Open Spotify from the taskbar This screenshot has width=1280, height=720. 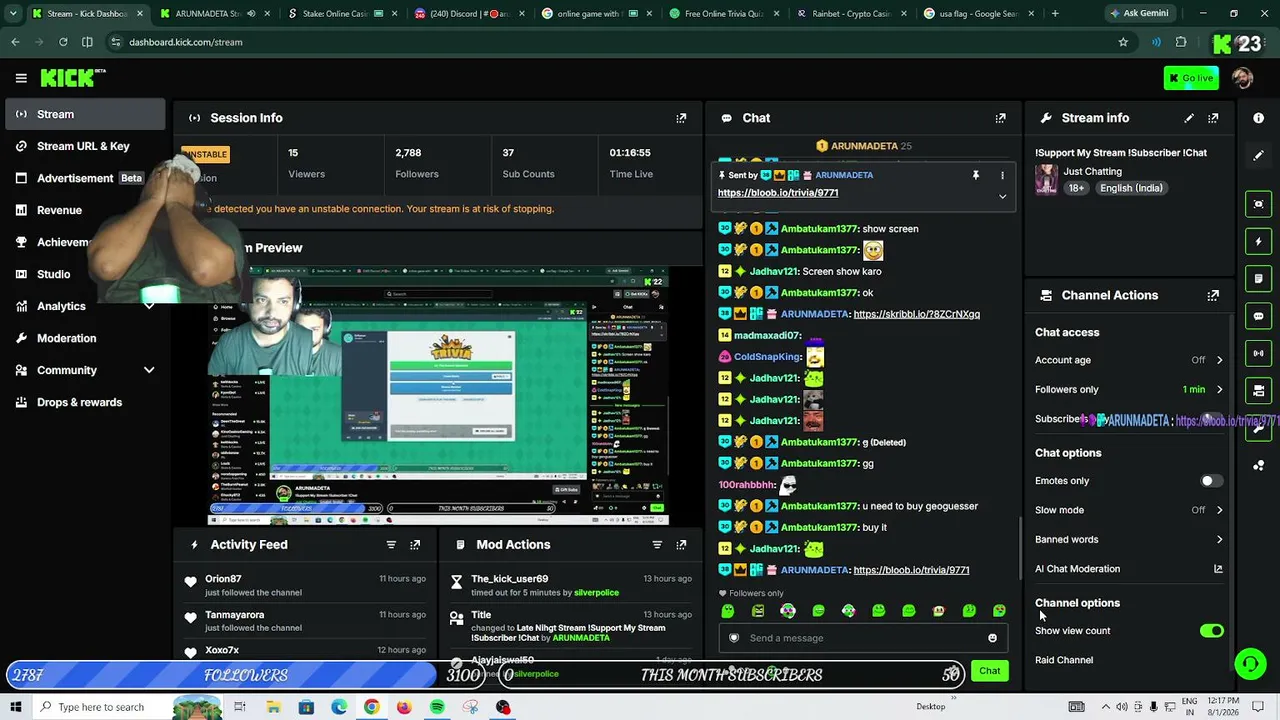tap(437, 707)
